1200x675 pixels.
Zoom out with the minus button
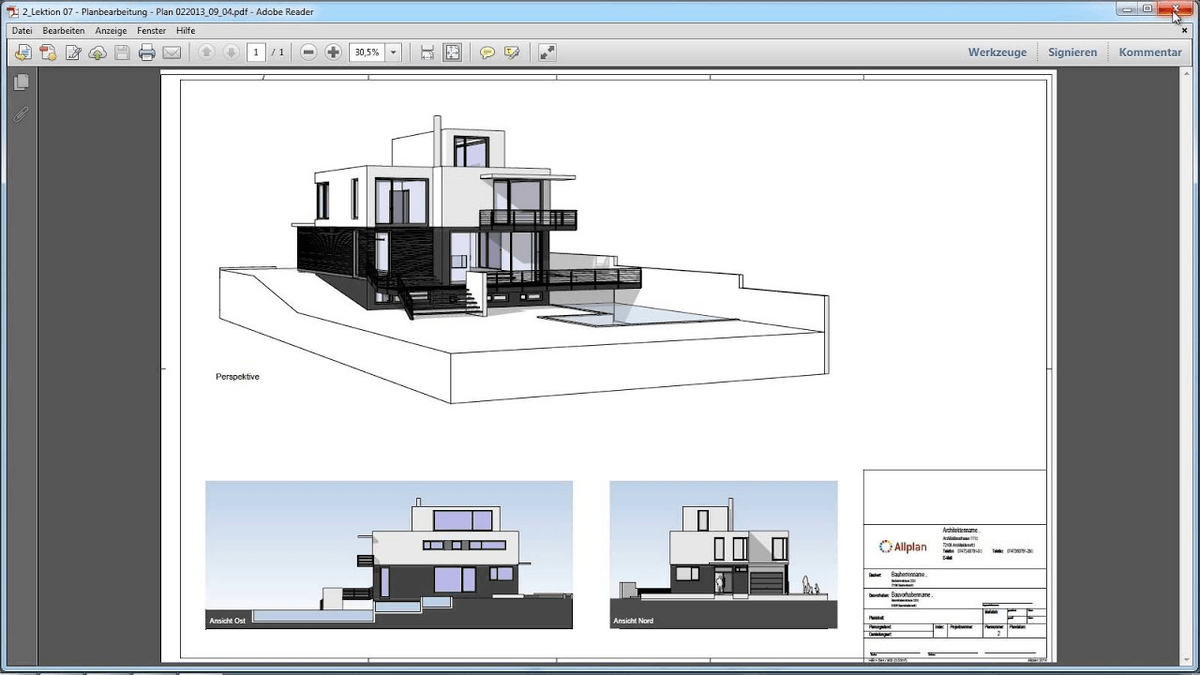309,52
